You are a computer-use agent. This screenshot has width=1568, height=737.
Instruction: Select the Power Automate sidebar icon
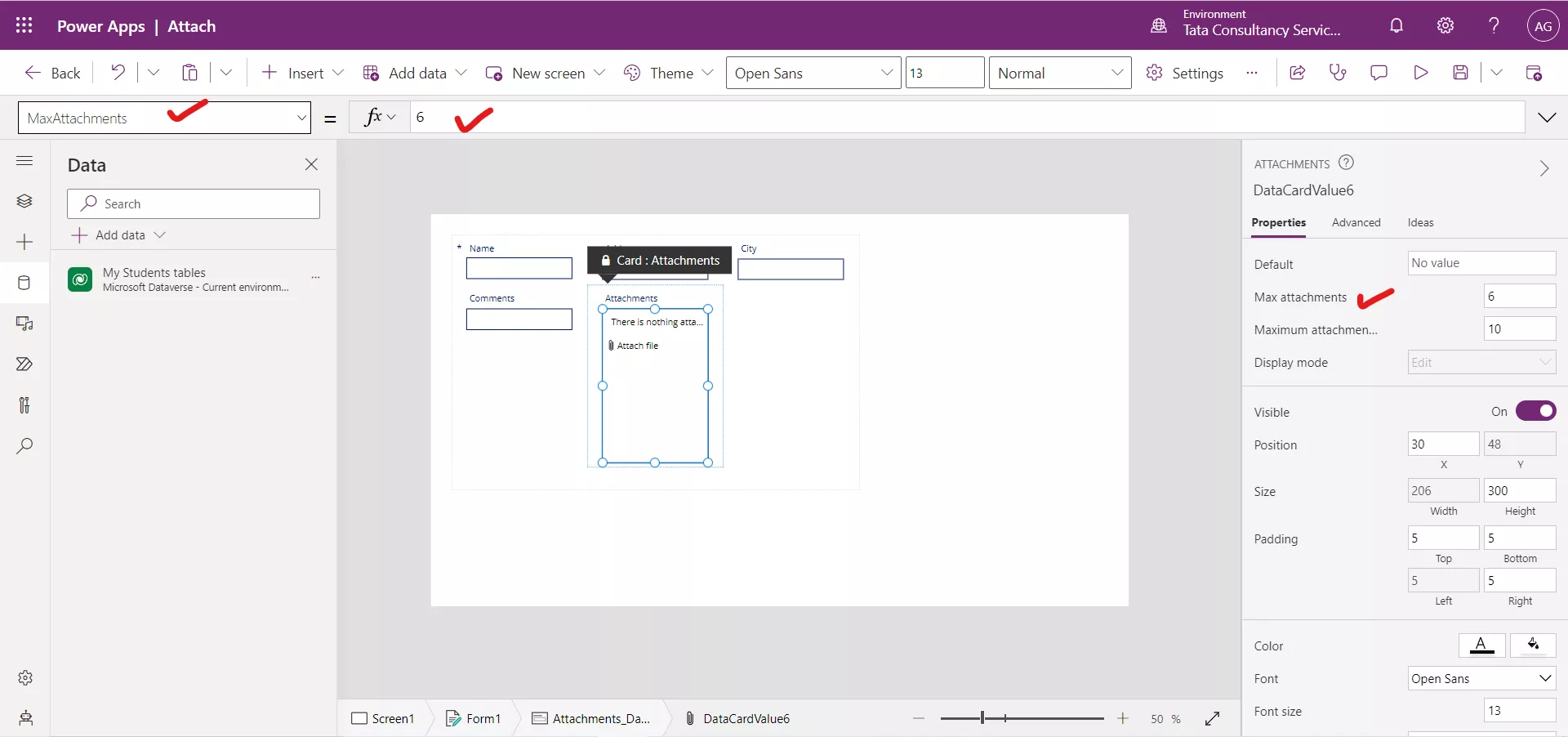point(24,364)
